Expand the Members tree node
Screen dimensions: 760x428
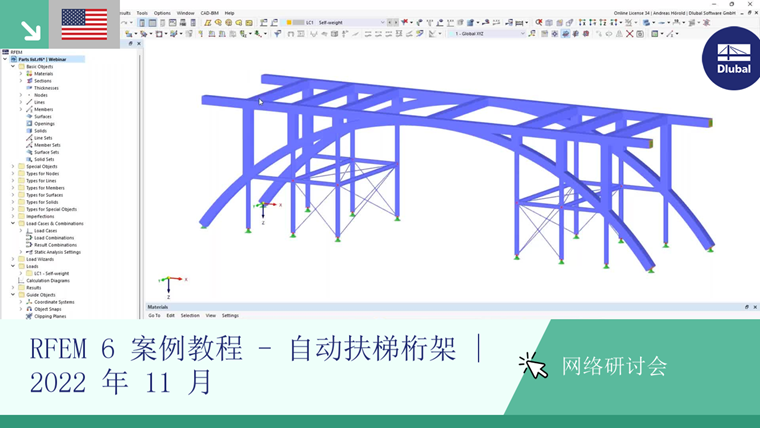click(x=21, y=110)
